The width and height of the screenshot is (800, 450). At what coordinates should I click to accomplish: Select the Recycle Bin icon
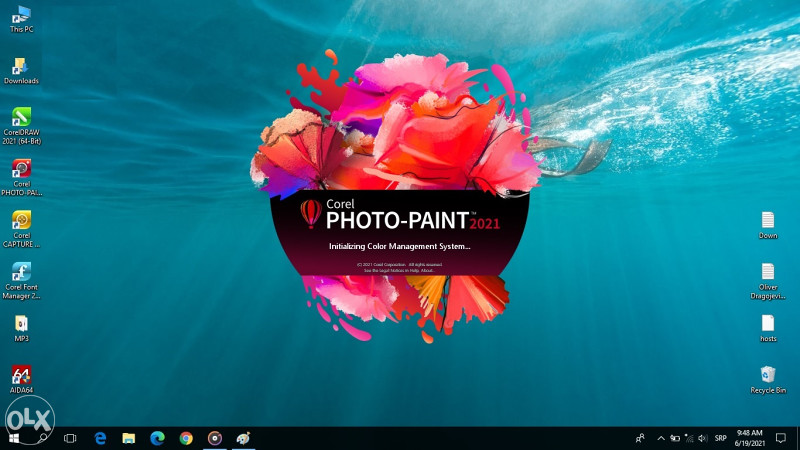tap(768, 380)
